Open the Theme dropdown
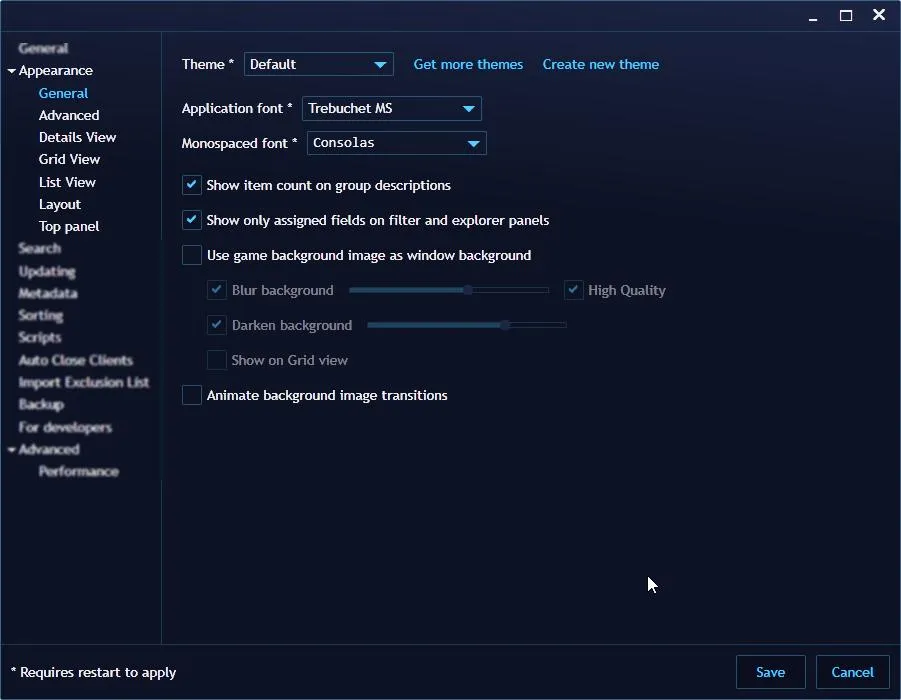This screenshot has height=700, width=901. [318, 64]
